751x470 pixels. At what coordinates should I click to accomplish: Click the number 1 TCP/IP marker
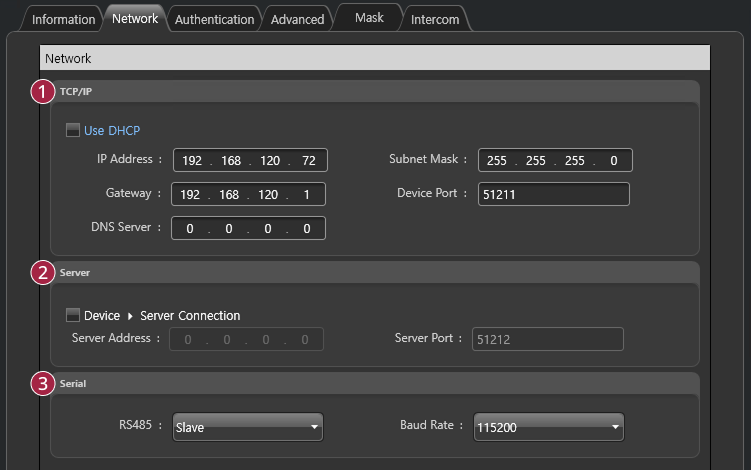click(x=41, y=92)
